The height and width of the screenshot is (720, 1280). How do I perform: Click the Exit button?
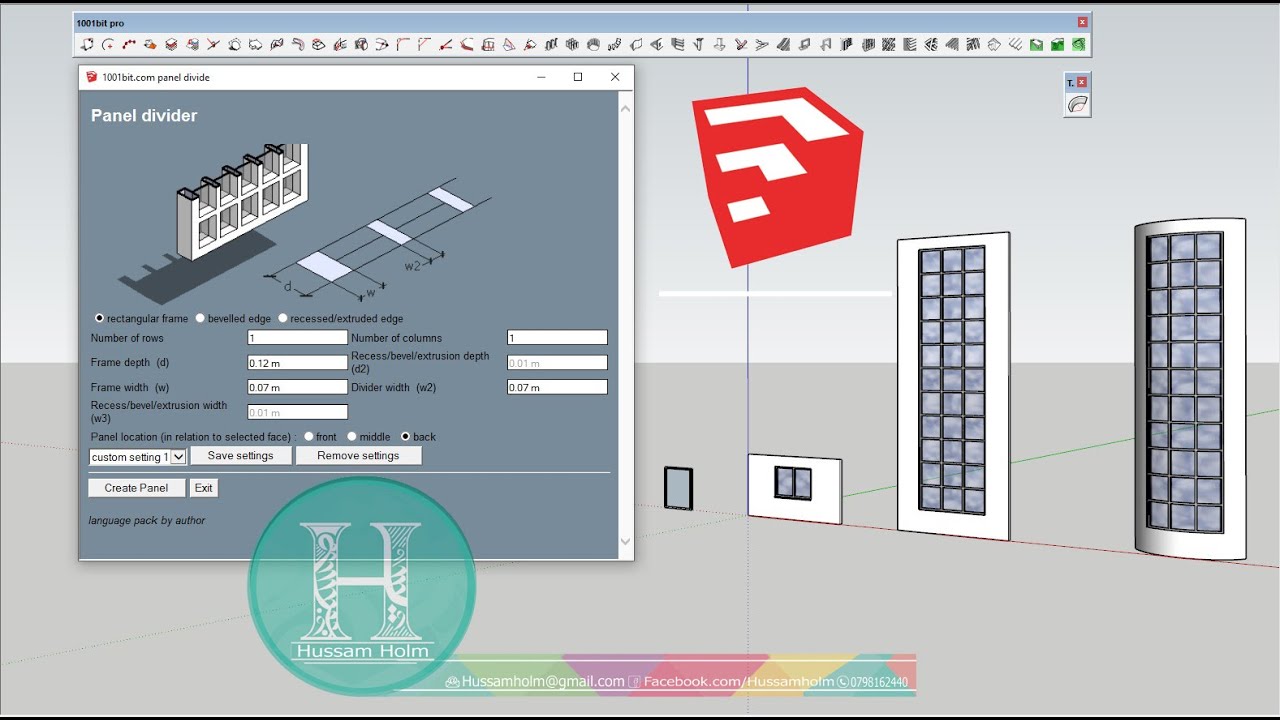204,488
